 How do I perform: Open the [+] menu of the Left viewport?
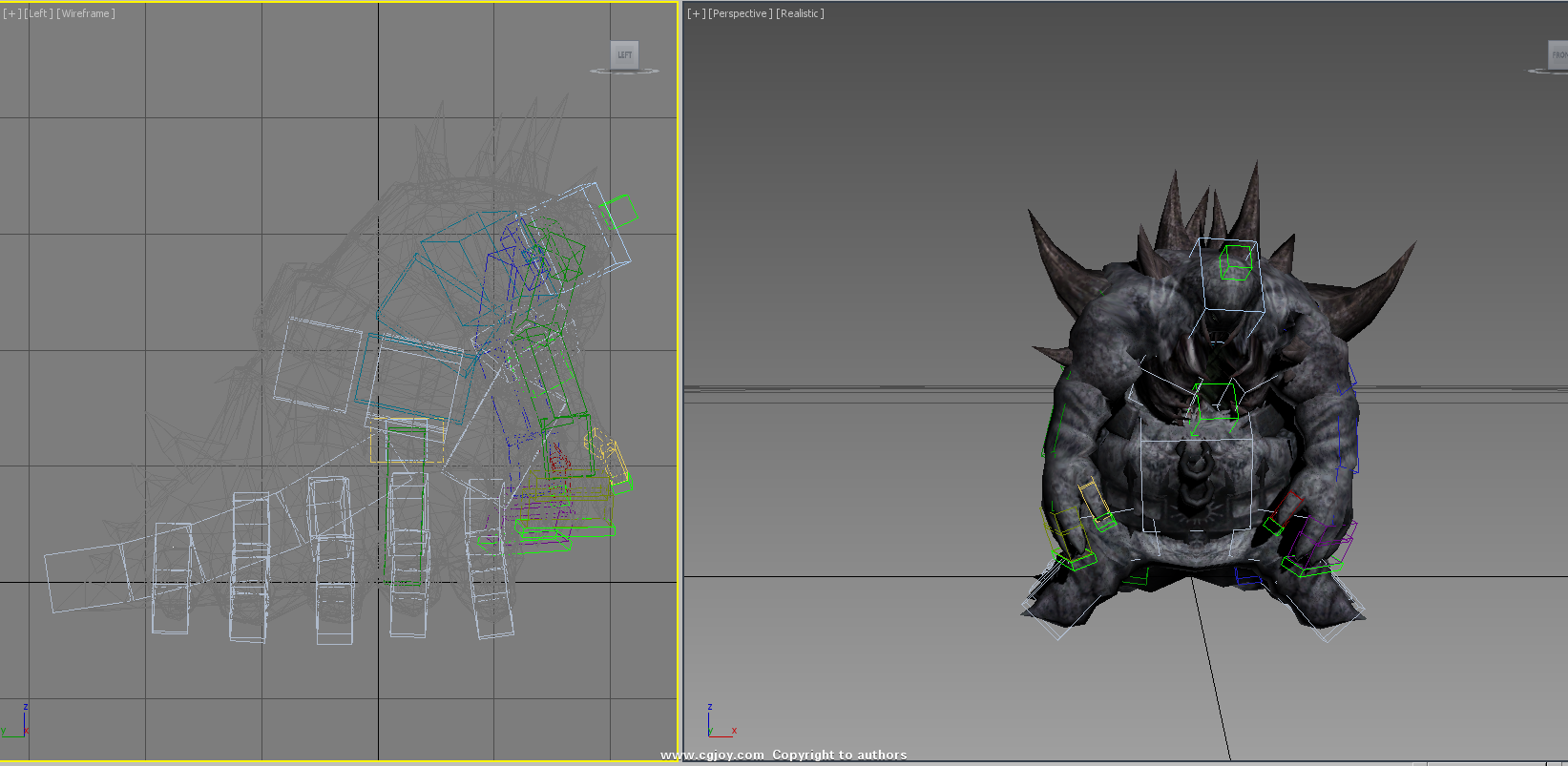(11, 13)
